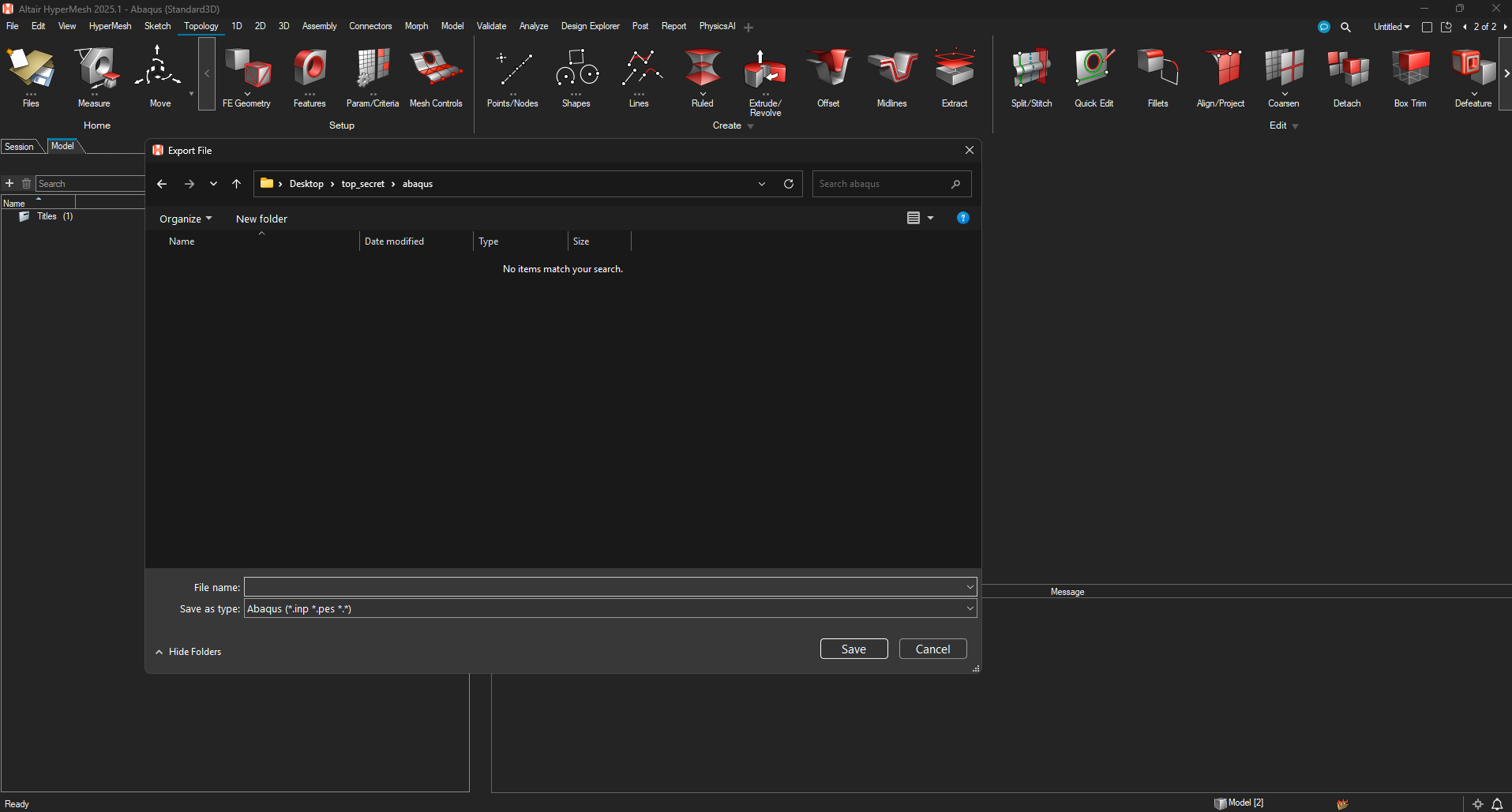Switch to the Session browser tab

tap(19, 147)
